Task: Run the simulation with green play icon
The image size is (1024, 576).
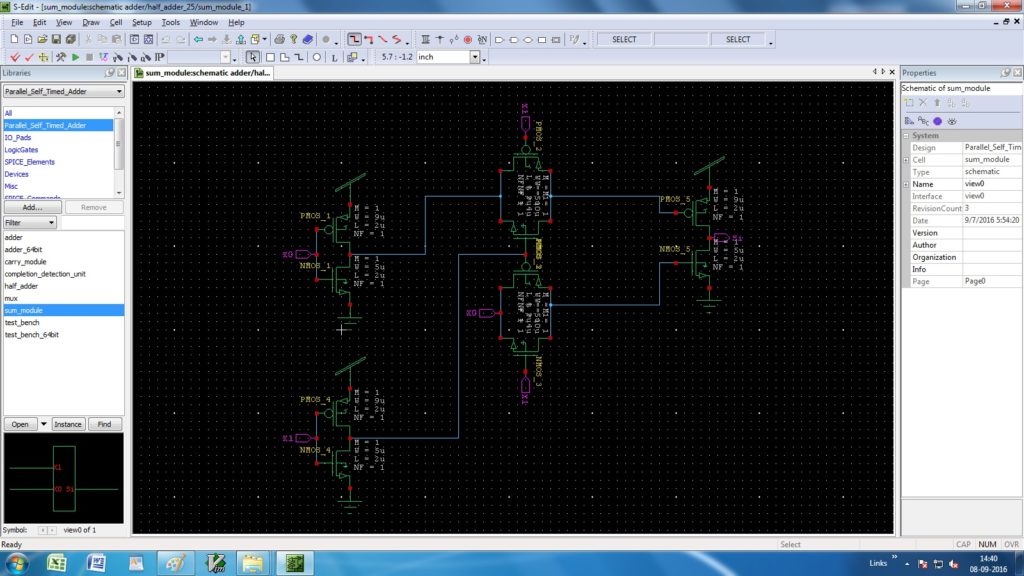Action: pyautogui.click(x=75, y=57)
